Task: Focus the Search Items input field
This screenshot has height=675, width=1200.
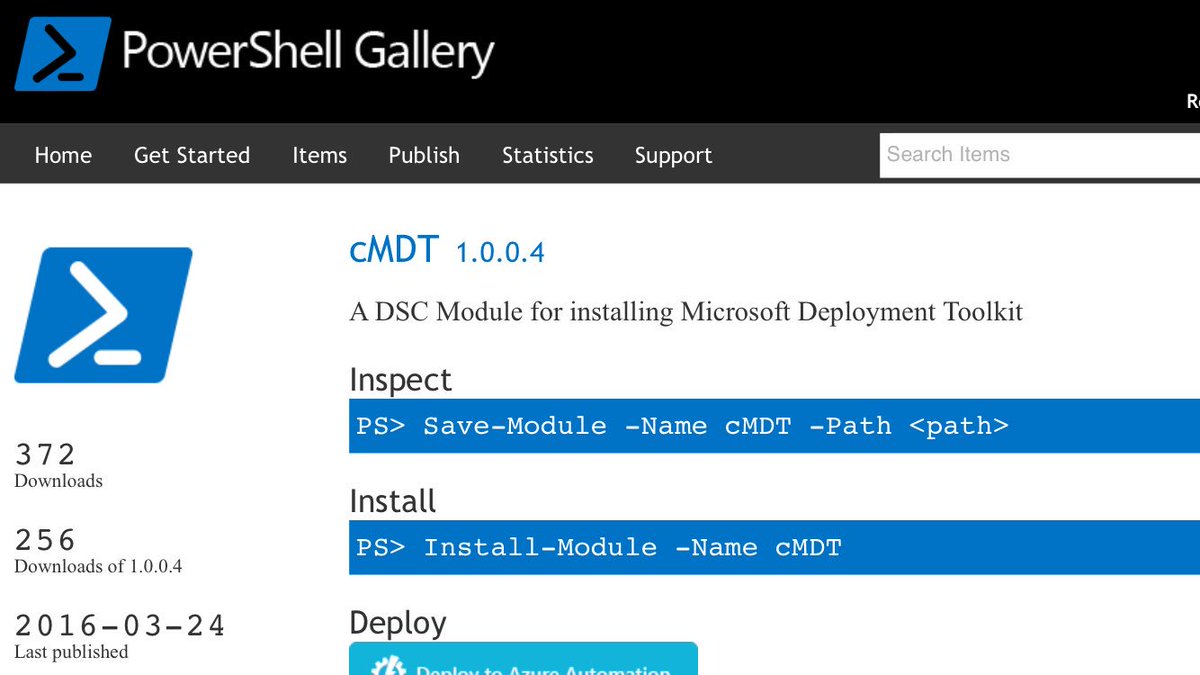Action: coord(1040,155)
